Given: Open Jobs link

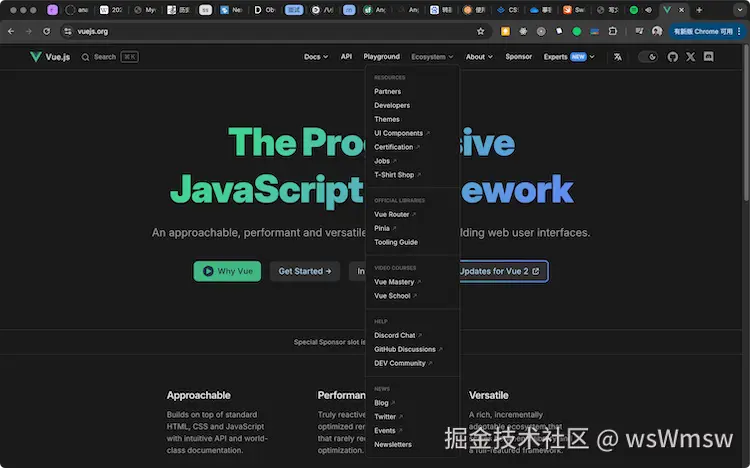Looking at the screenshot, I should click(385, 161).
